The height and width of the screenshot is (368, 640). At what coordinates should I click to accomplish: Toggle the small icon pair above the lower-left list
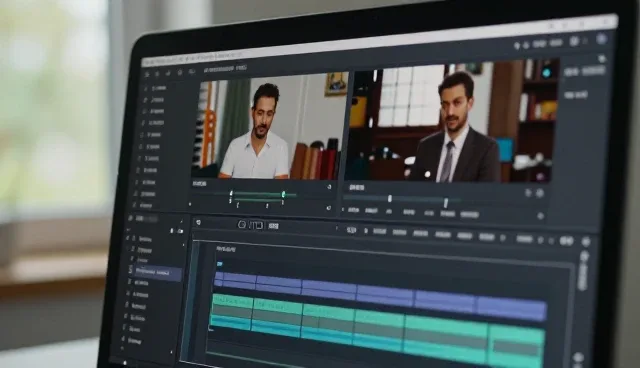click(x=176, y=231)
